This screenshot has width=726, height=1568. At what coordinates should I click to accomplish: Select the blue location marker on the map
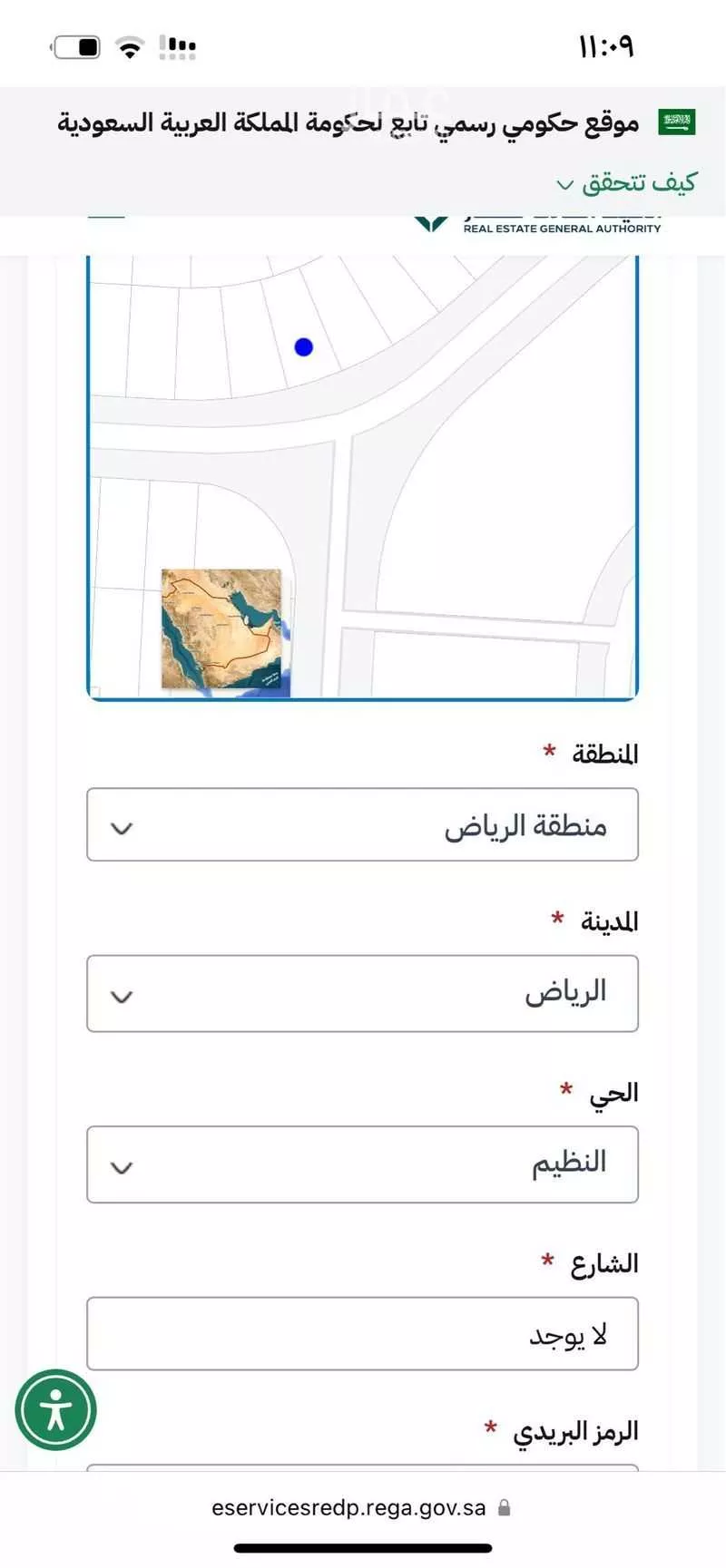coord(303,346)
